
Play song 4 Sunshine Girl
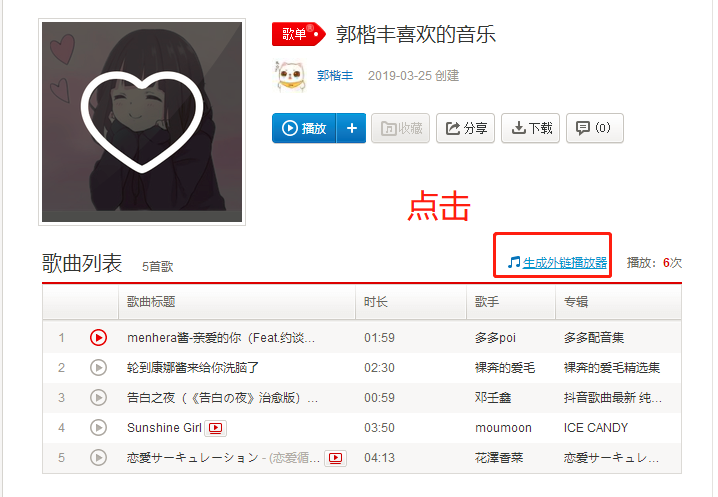click(x=98, y=427)
